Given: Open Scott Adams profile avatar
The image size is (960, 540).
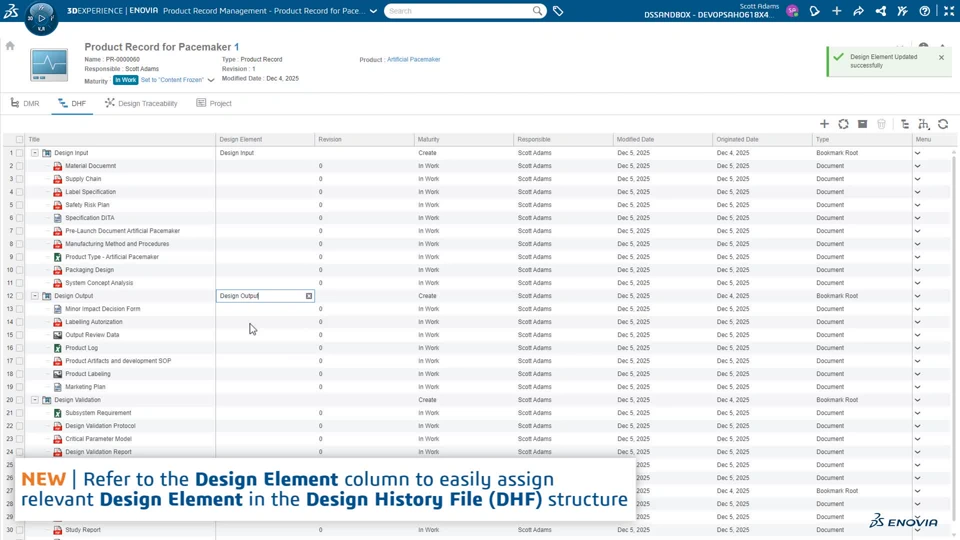Looking at the screenshot, I should (792, 11).
